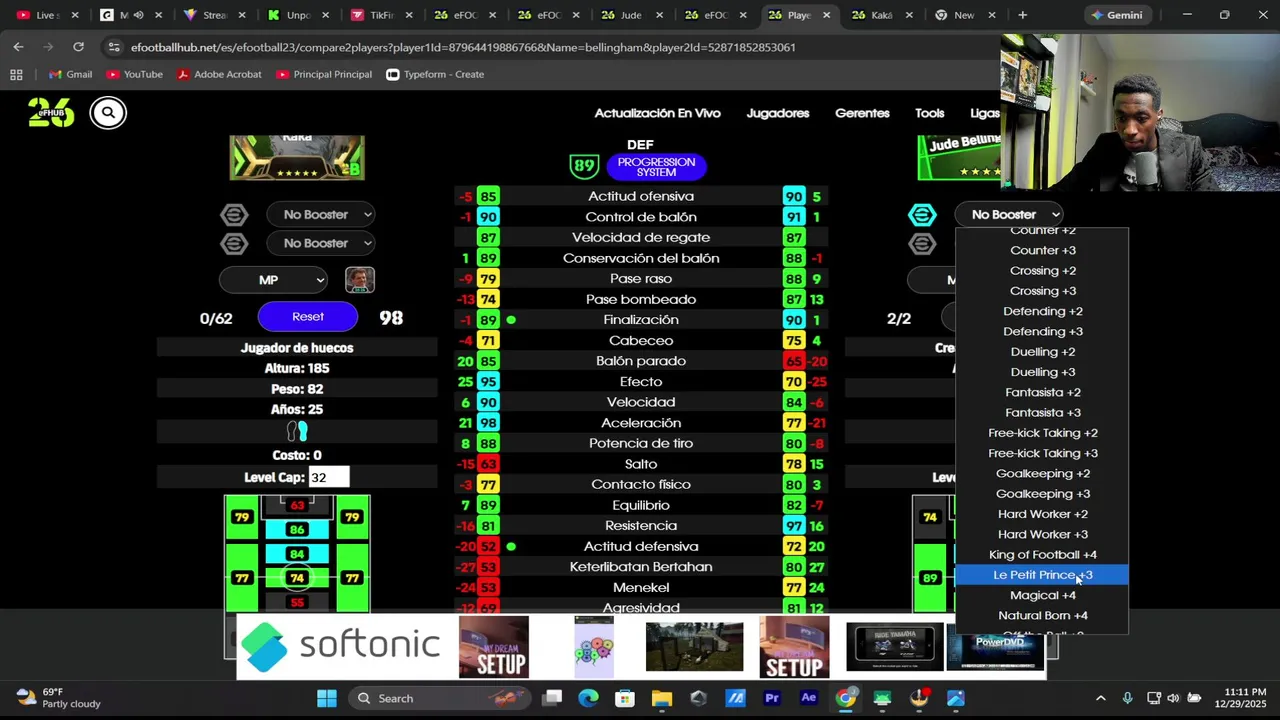Open site information icon in the address bar
1280x720 pixels.
click(114, 47)
